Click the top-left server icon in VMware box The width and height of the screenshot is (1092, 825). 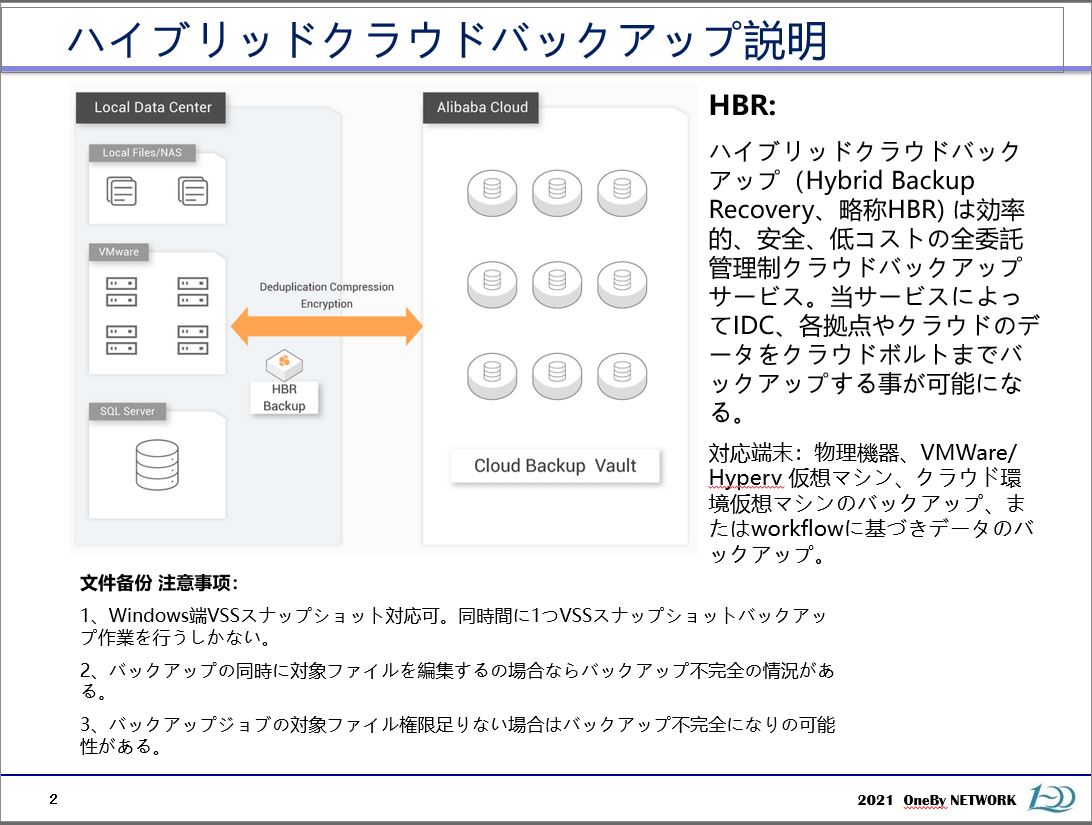[x=121, y=292]
